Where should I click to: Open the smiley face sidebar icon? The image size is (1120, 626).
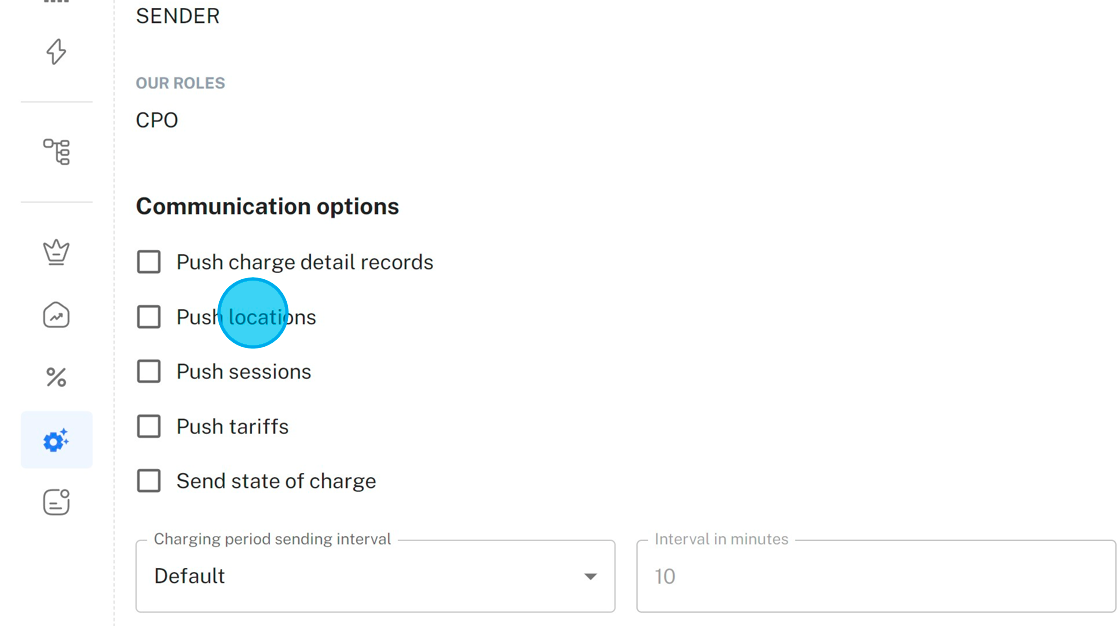point(56,502)
